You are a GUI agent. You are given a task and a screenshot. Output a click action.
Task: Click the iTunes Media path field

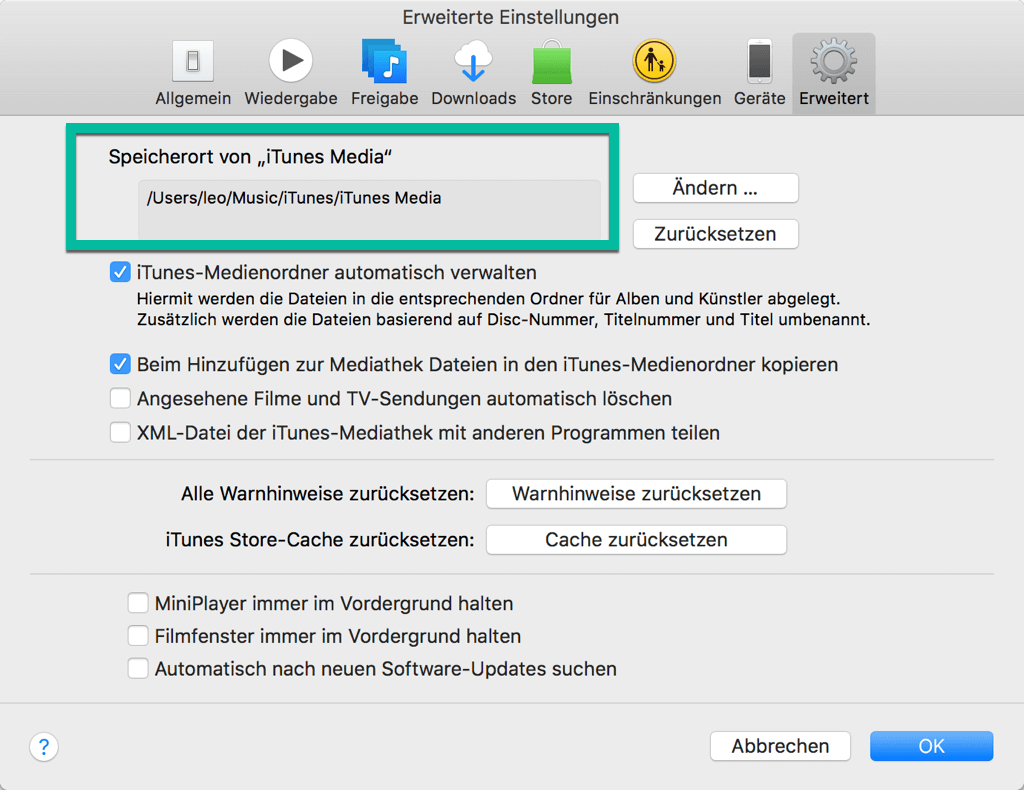(x=369, y=210)
